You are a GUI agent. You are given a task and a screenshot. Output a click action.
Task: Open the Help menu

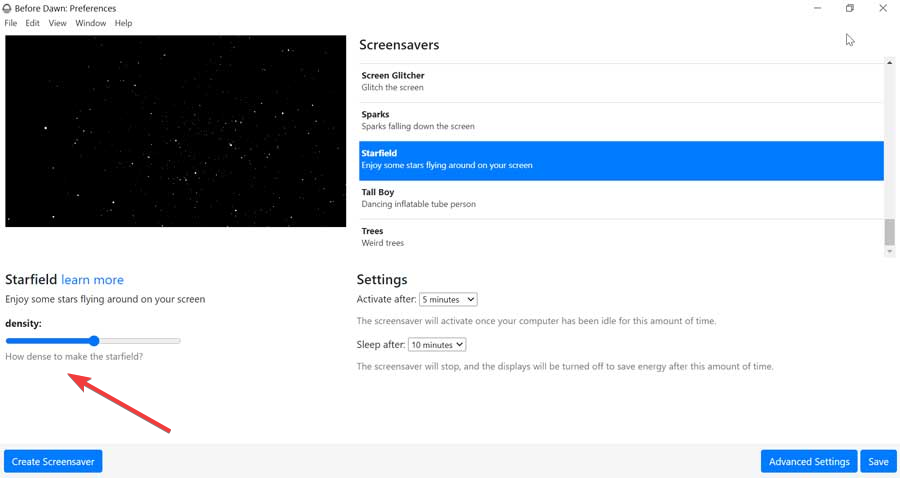123,23
